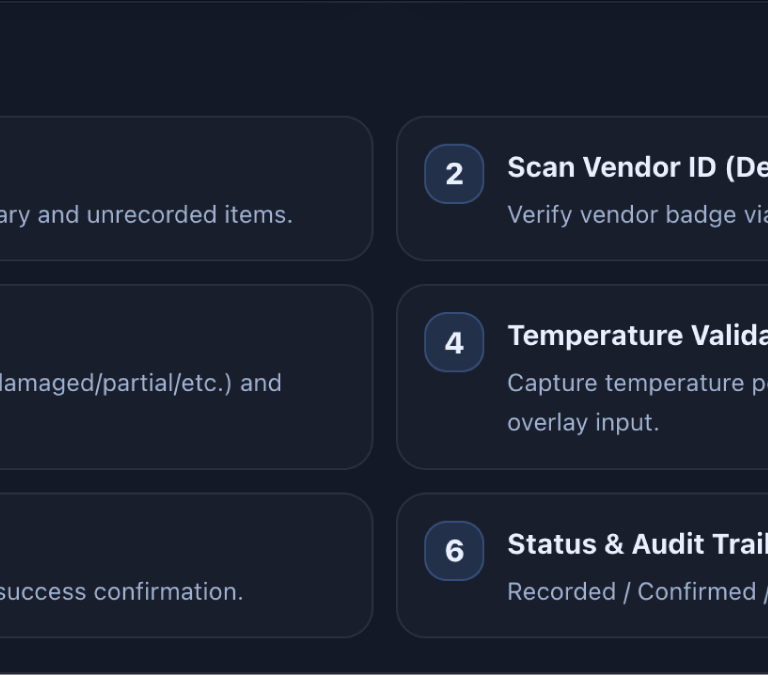Click the 'Capture temperature' description line

click(638, 383)
